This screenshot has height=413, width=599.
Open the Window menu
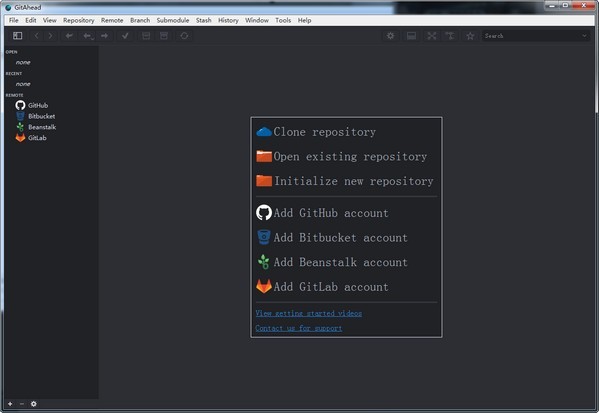tap(257, 20)
